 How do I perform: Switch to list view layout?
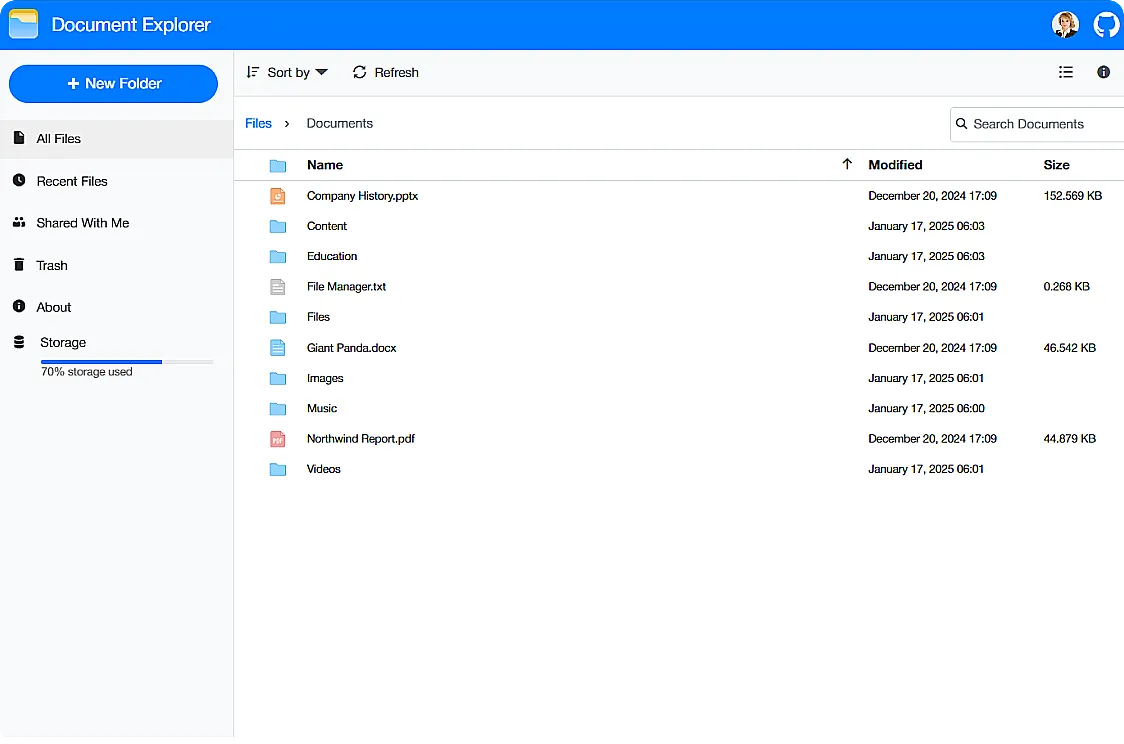click(x=1065, y=72)
